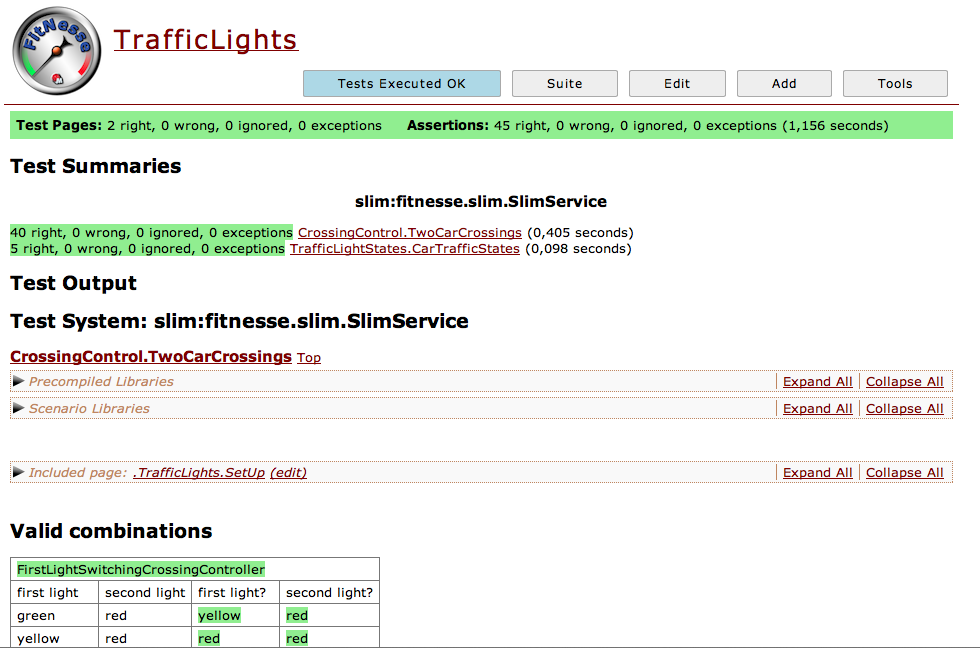This screenshot has width=980, height=648.
Task: Click the CrossingControl.TwoCarCrossings output heading link
Action: [x=151, y=356]
